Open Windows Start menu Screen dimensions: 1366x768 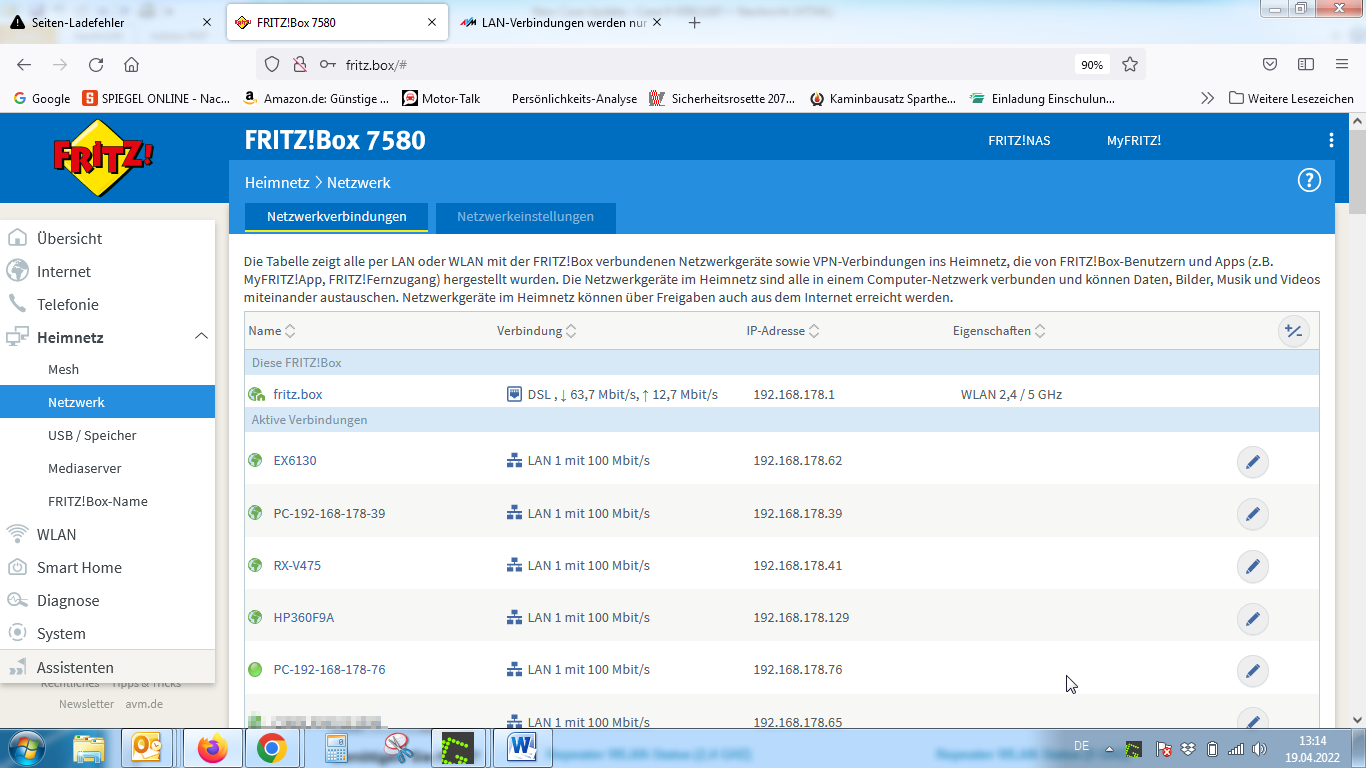26,748
